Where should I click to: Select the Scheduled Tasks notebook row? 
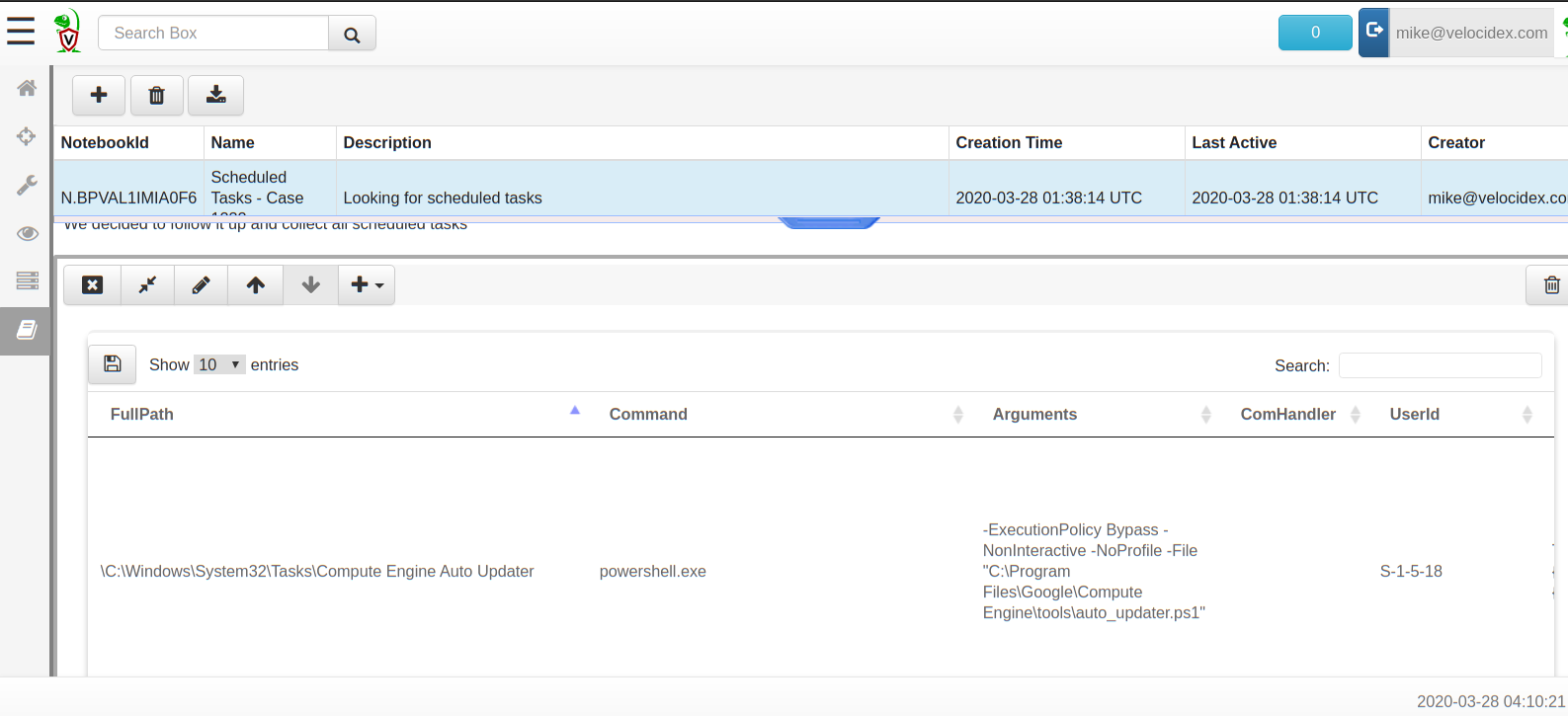pyautogui.click(x=494, y=189)
